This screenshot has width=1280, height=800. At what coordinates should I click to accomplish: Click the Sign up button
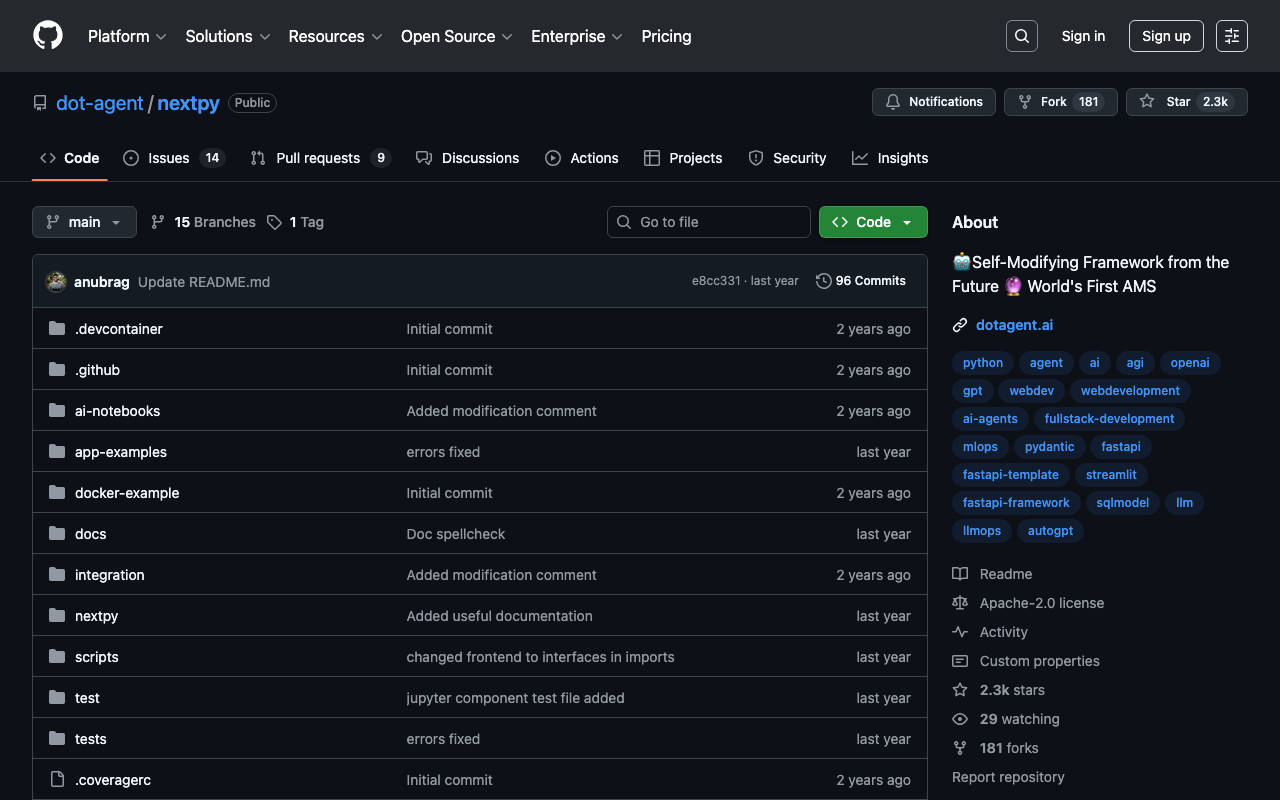1165,36
